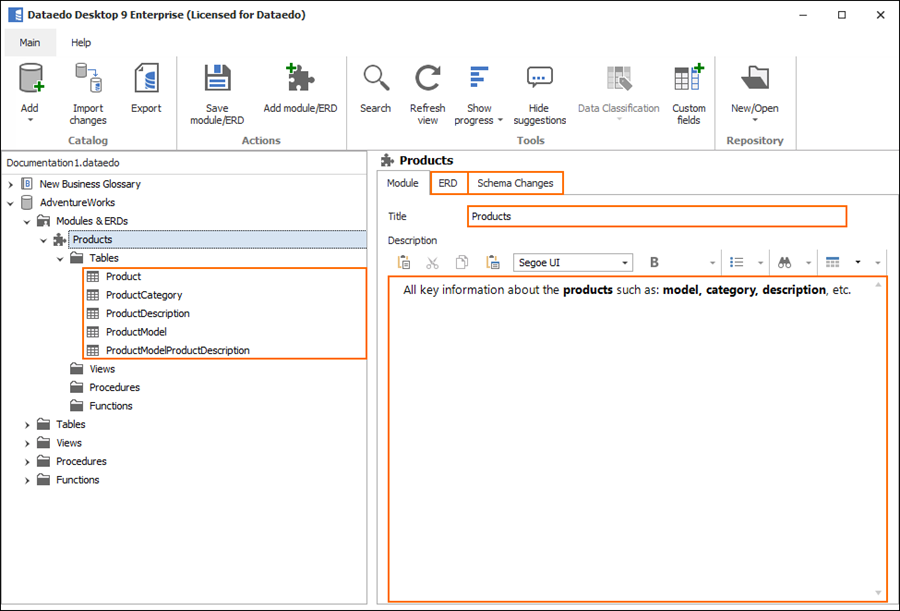Screen dimensions: 900x611
Task: Hide suggestions using the ribbon button
Action: click(x=539, y=81)
